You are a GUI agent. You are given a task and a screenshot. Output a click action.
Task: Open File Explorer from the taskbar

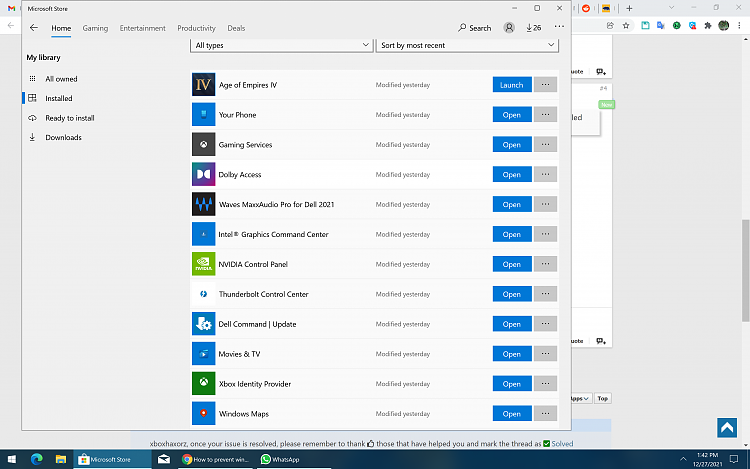point(61,459)
